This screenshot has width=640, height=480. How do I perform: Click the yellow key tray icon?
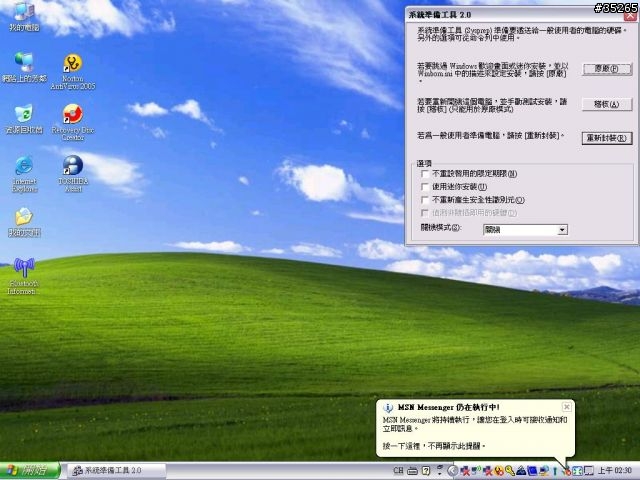509,471
